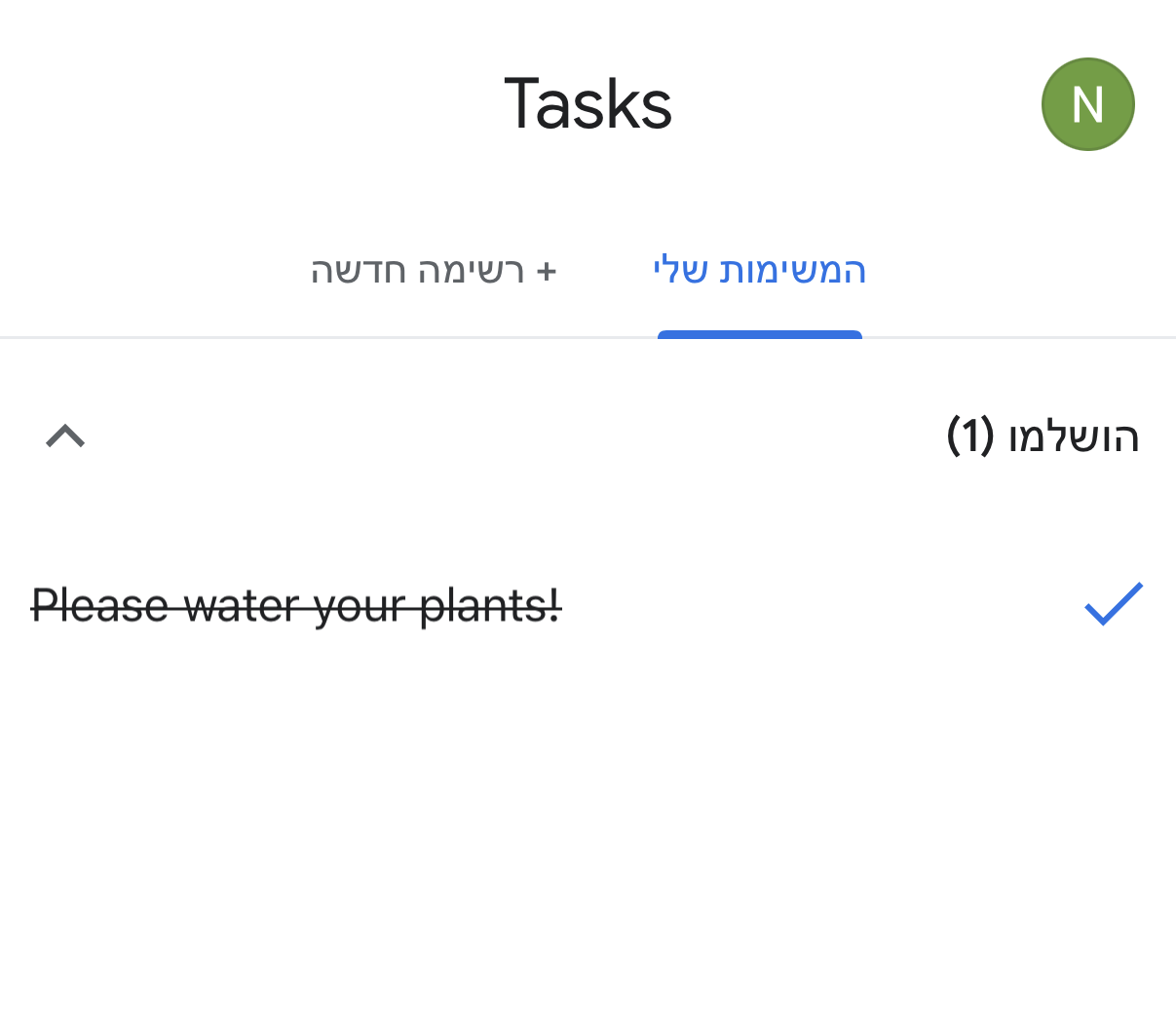
Task: Click the completed count label (1)
Action: (x=970, y=435)
